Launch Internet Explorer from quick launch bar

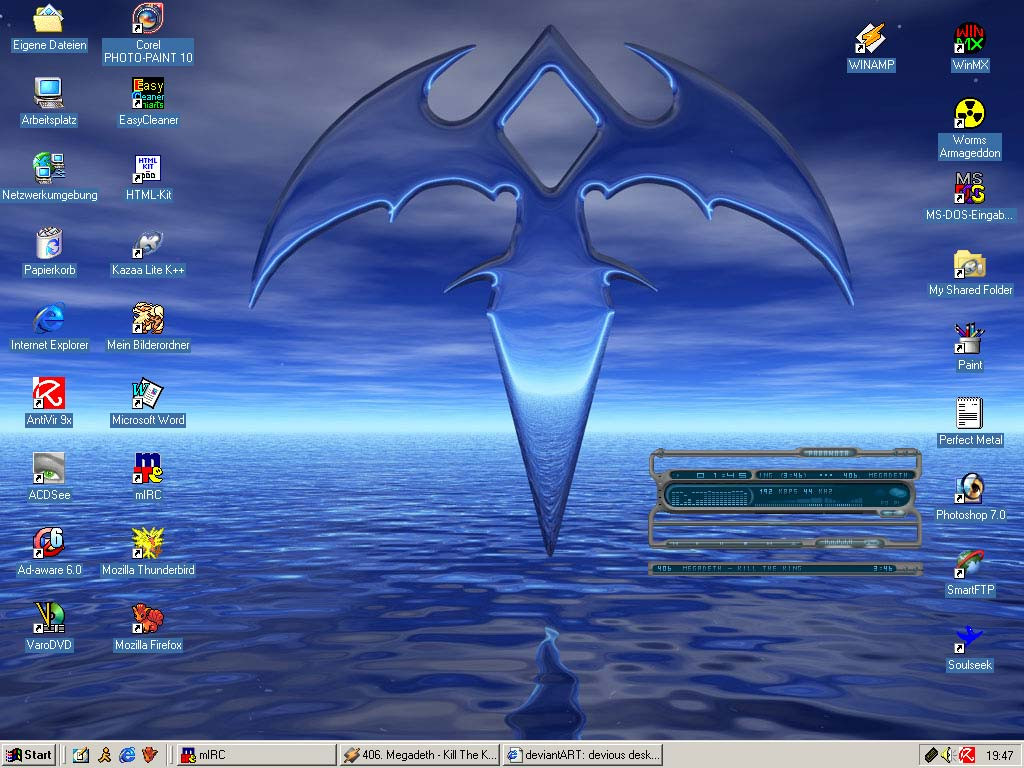pyautogui.click(x=127, y=755)
